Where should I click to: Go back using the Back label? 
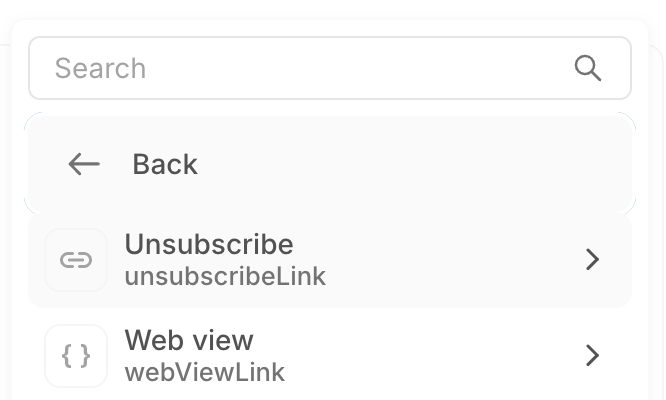point(165,164)
